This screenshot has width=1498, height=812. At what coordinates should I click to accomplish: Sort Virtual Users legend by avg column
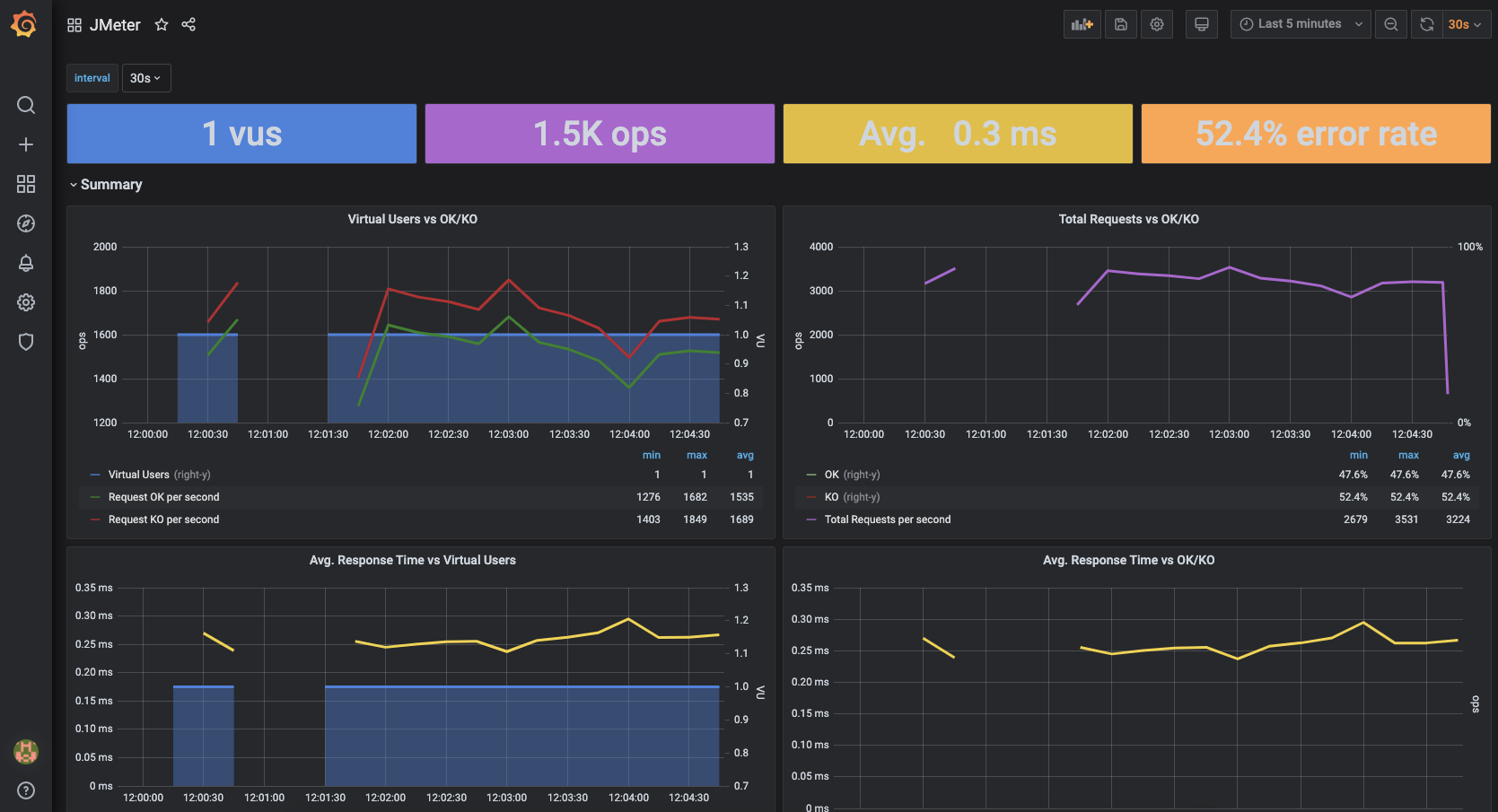[745, 455]
